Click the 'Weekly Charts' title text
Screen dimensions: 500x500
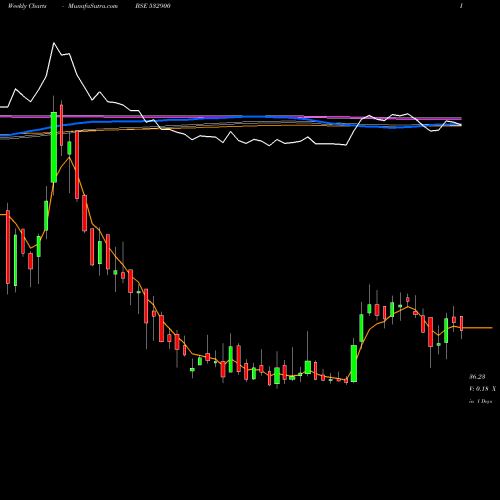pos(27,6)
